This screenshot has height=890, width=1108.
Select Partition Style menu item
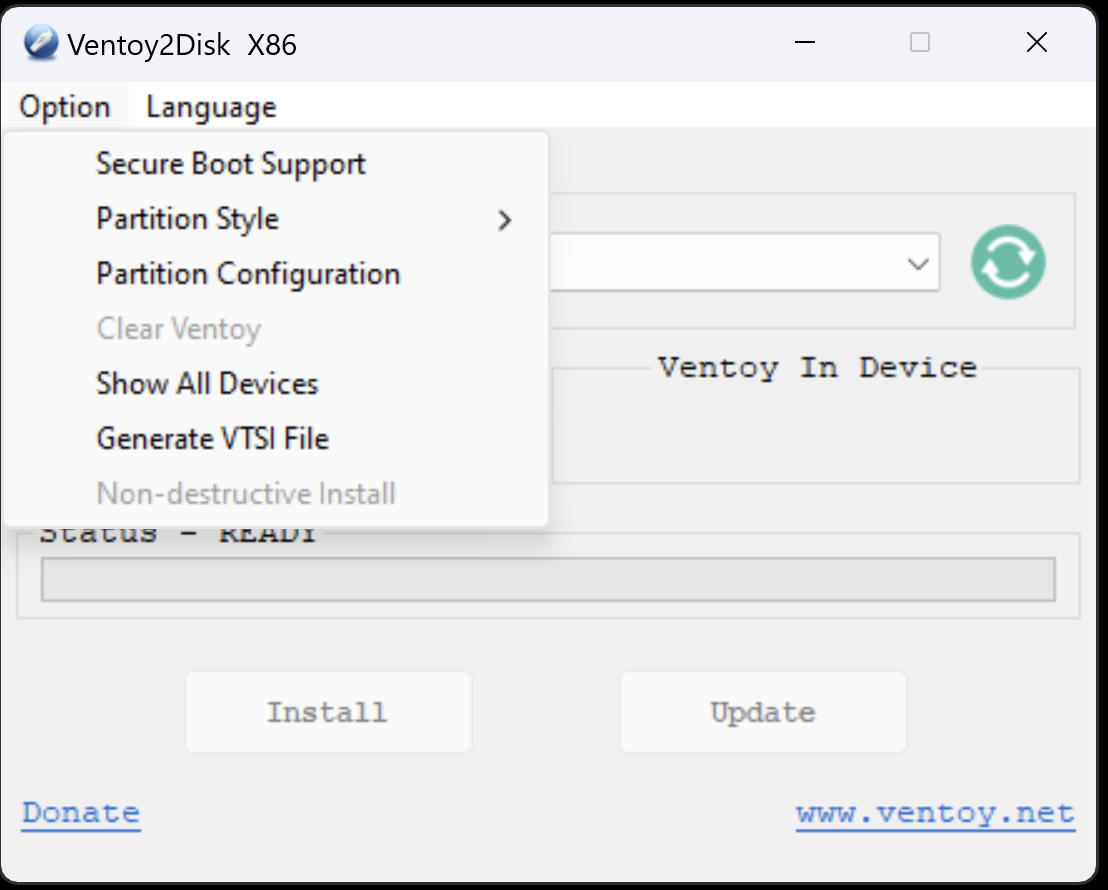coord(188,219)
